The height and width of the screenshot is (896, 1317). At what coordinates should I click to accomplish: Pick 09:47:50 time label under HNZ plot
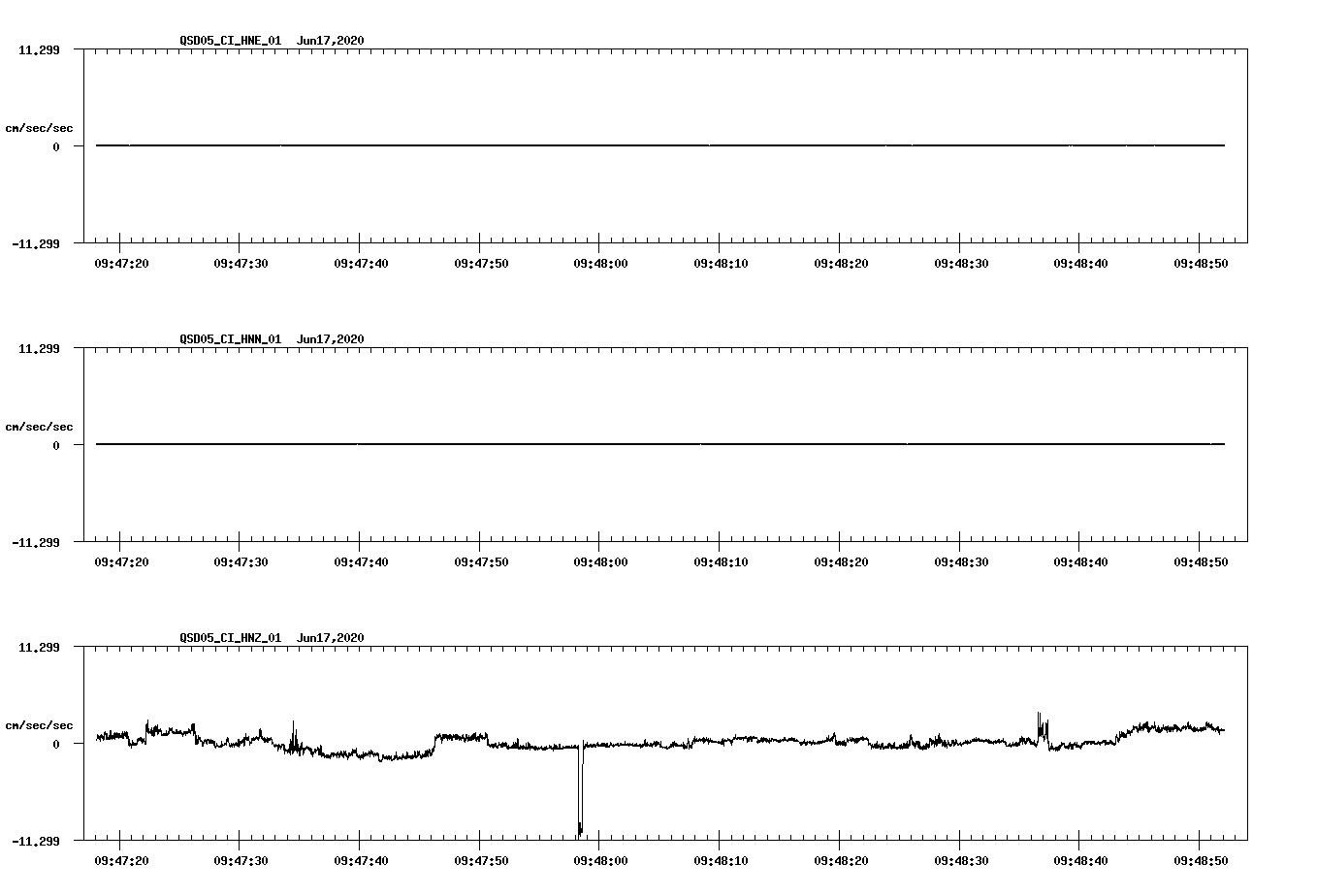pyautogui.click(x=481, y=861)
